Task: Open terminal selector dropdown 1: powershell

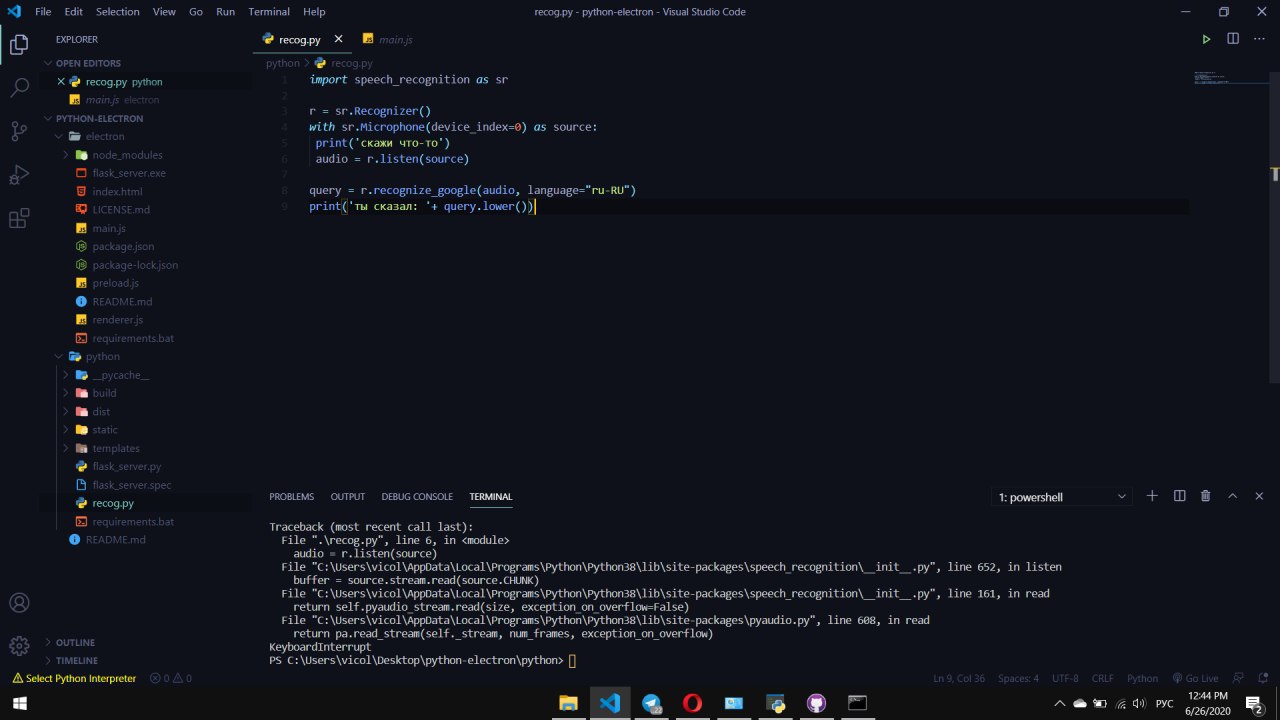Action: pyautogui.click(x=1062, y=497)
